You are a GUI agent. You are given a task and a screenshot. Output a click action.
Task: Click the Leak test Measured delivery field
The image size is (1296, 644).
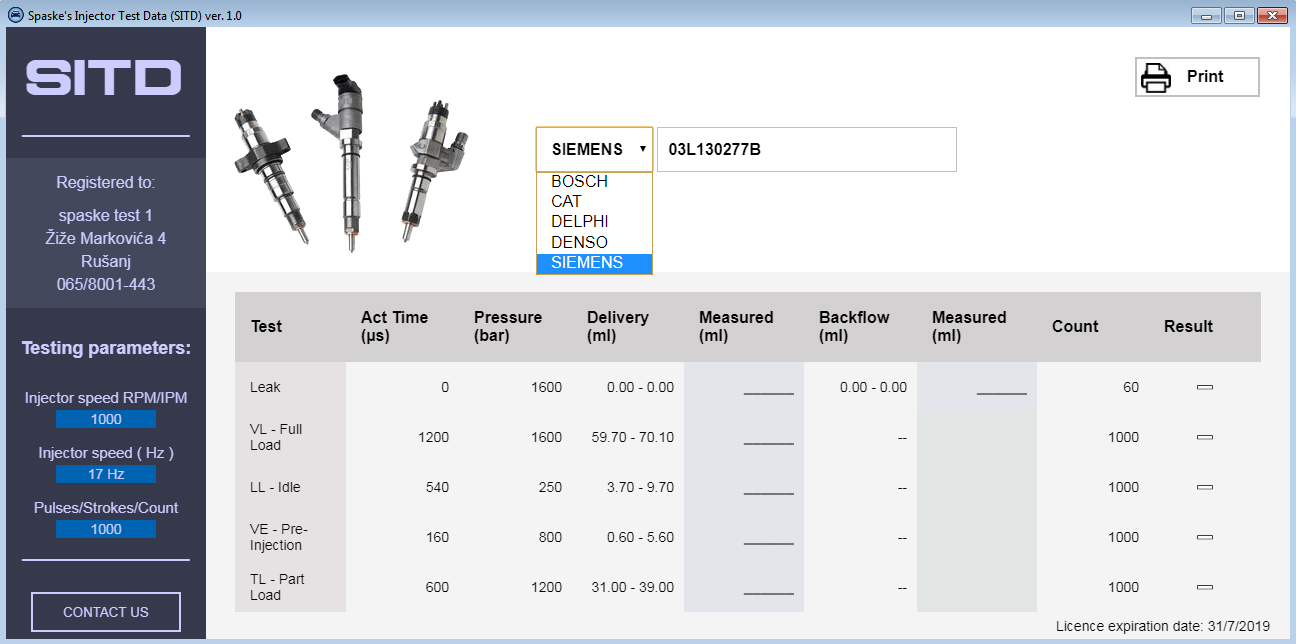[767, 388]
